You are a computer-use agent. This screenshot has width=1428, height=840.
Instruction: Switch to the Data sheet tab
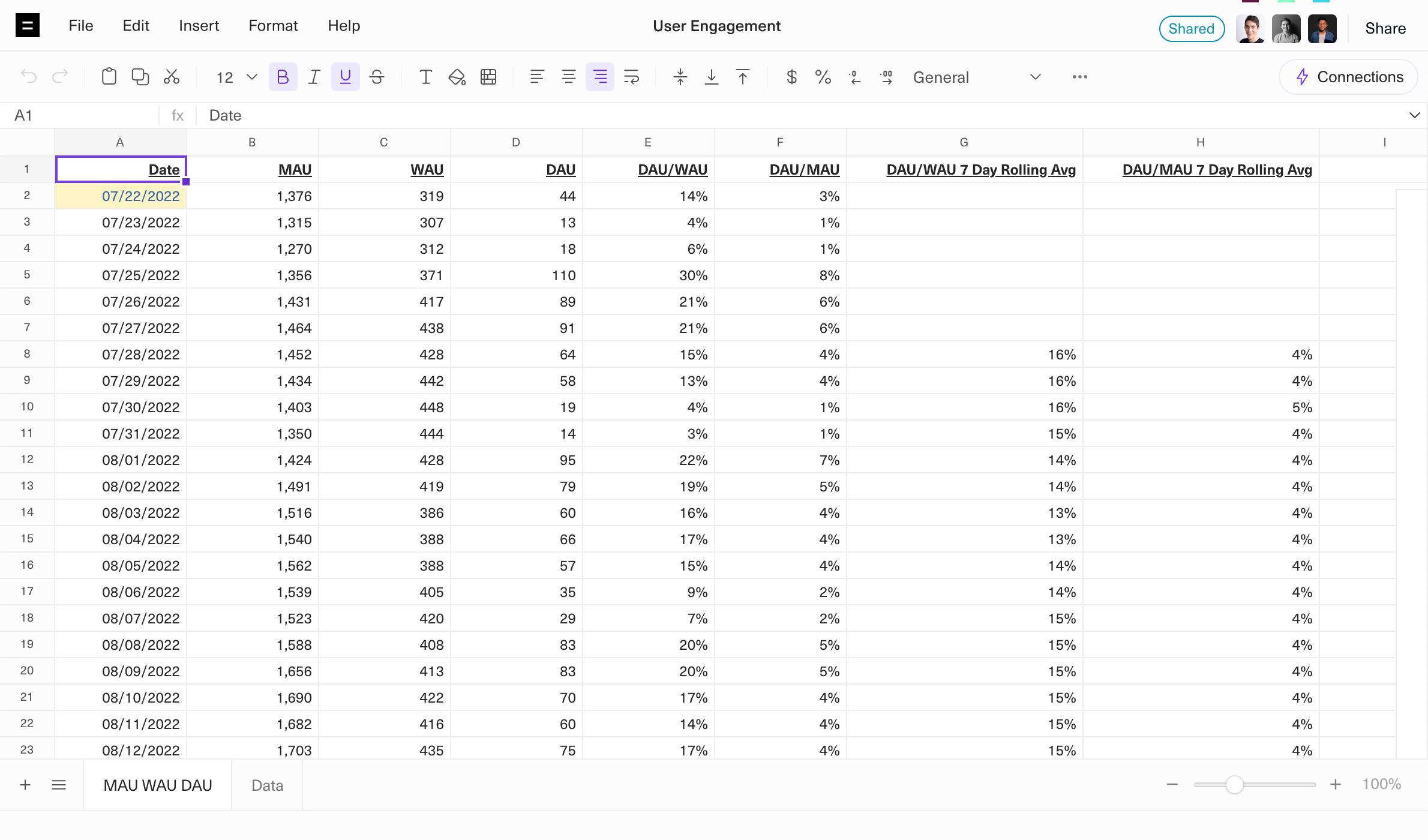(x=267, y=785)
